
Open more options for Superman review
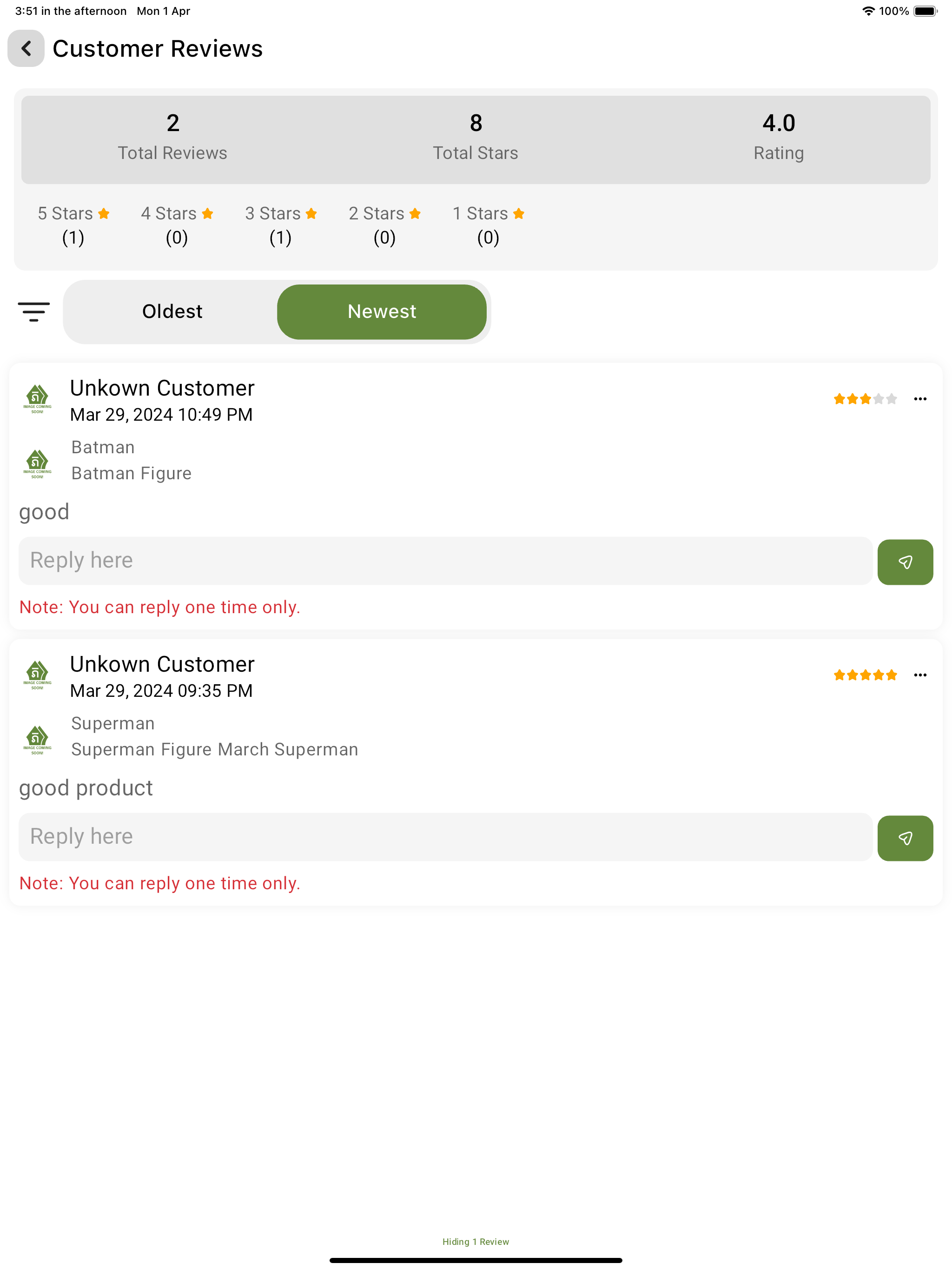(920, 675)
